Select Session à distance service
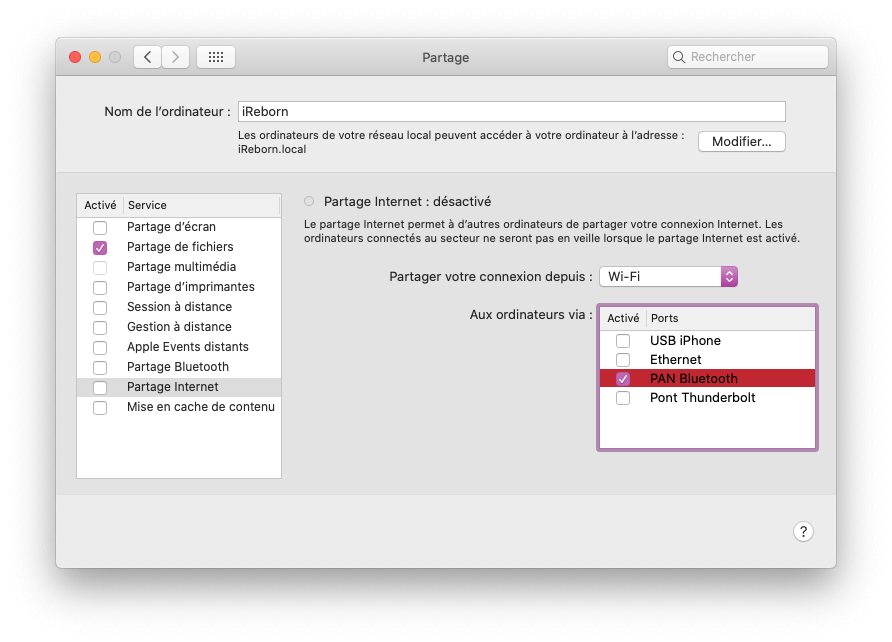 click(179, 307)
